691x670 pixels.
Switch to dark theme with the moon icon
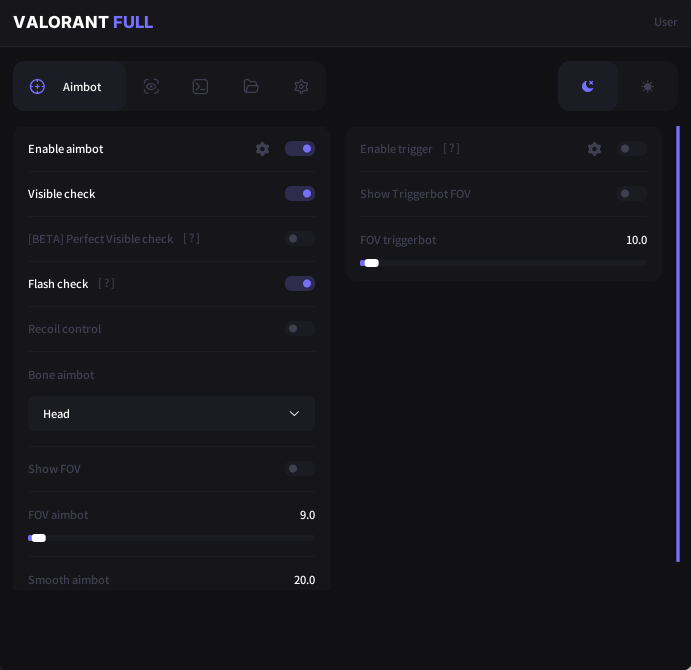pos(588,86)
